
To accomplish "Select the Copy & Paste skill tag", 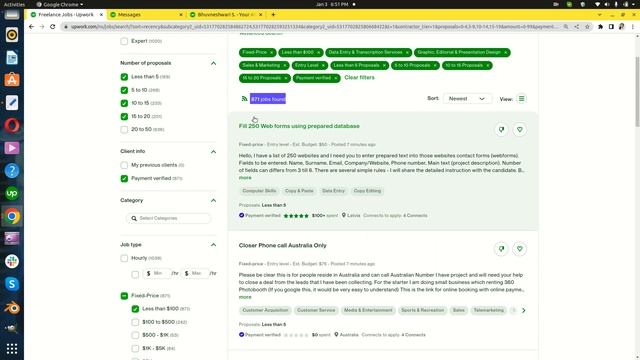I will coord(299,191).
